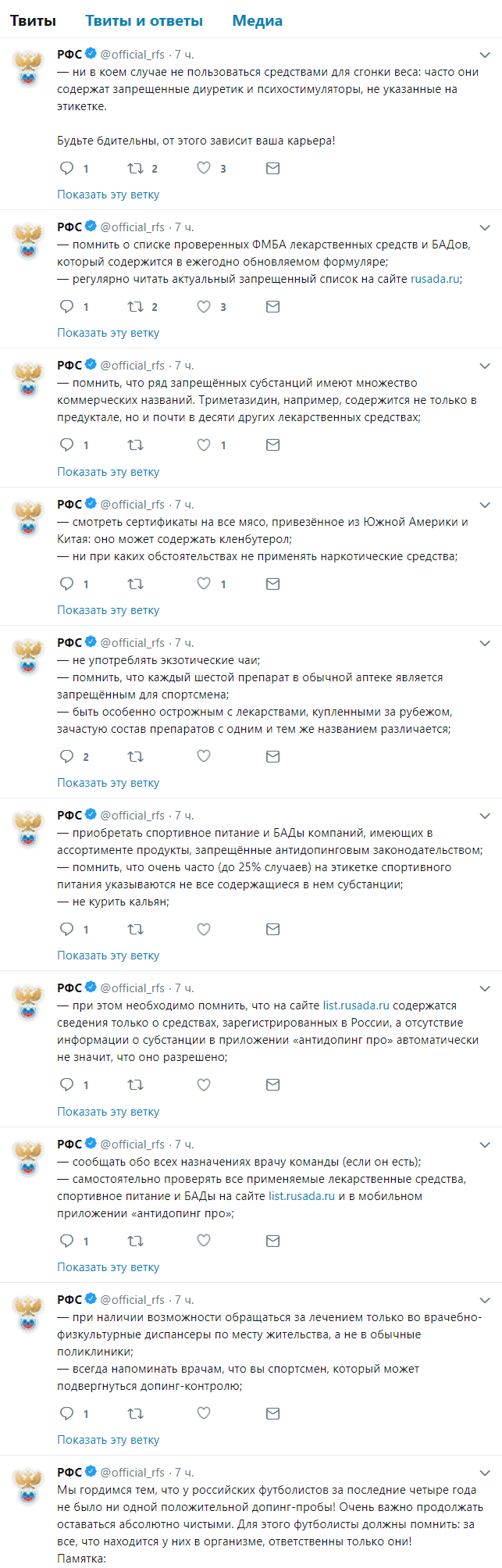
Task: Retweet the tweet about not smoking hookah
Action: point(135,929)
